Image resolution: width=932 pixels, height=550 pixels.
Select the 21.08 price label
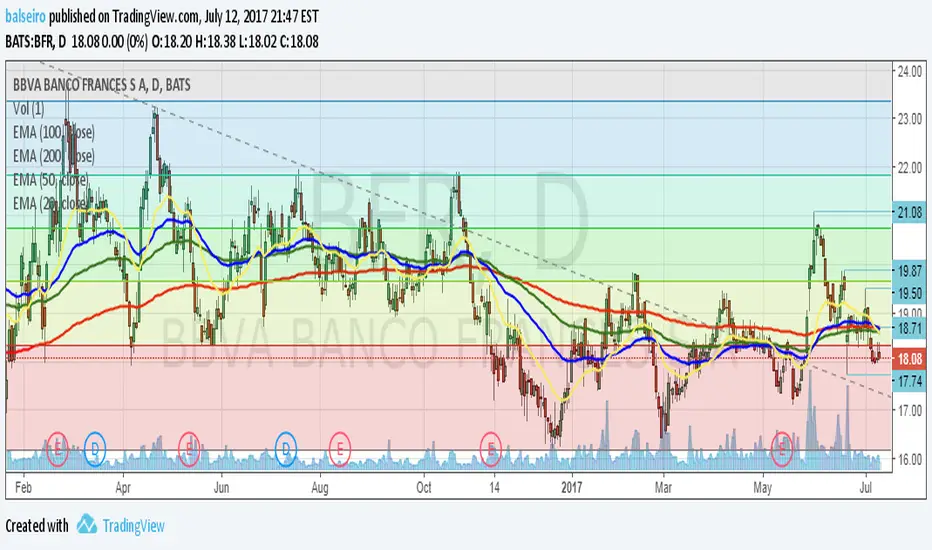[909, 212]
